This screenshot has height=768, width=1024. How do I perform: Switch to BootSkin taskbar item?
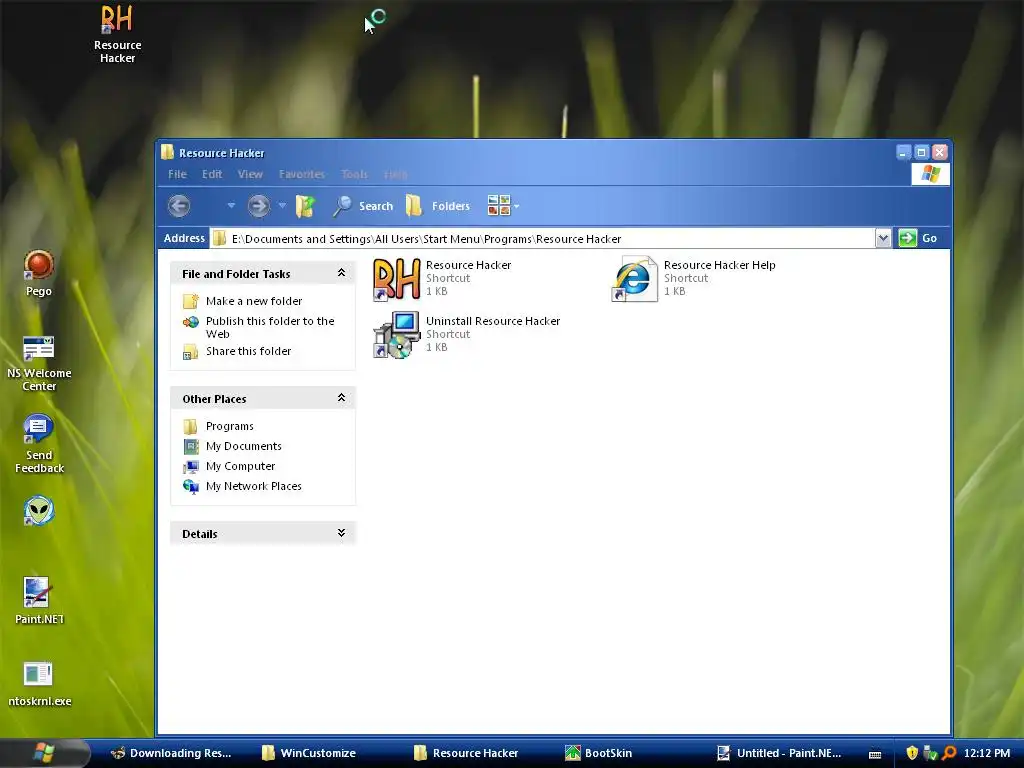[x=599, y=753]
